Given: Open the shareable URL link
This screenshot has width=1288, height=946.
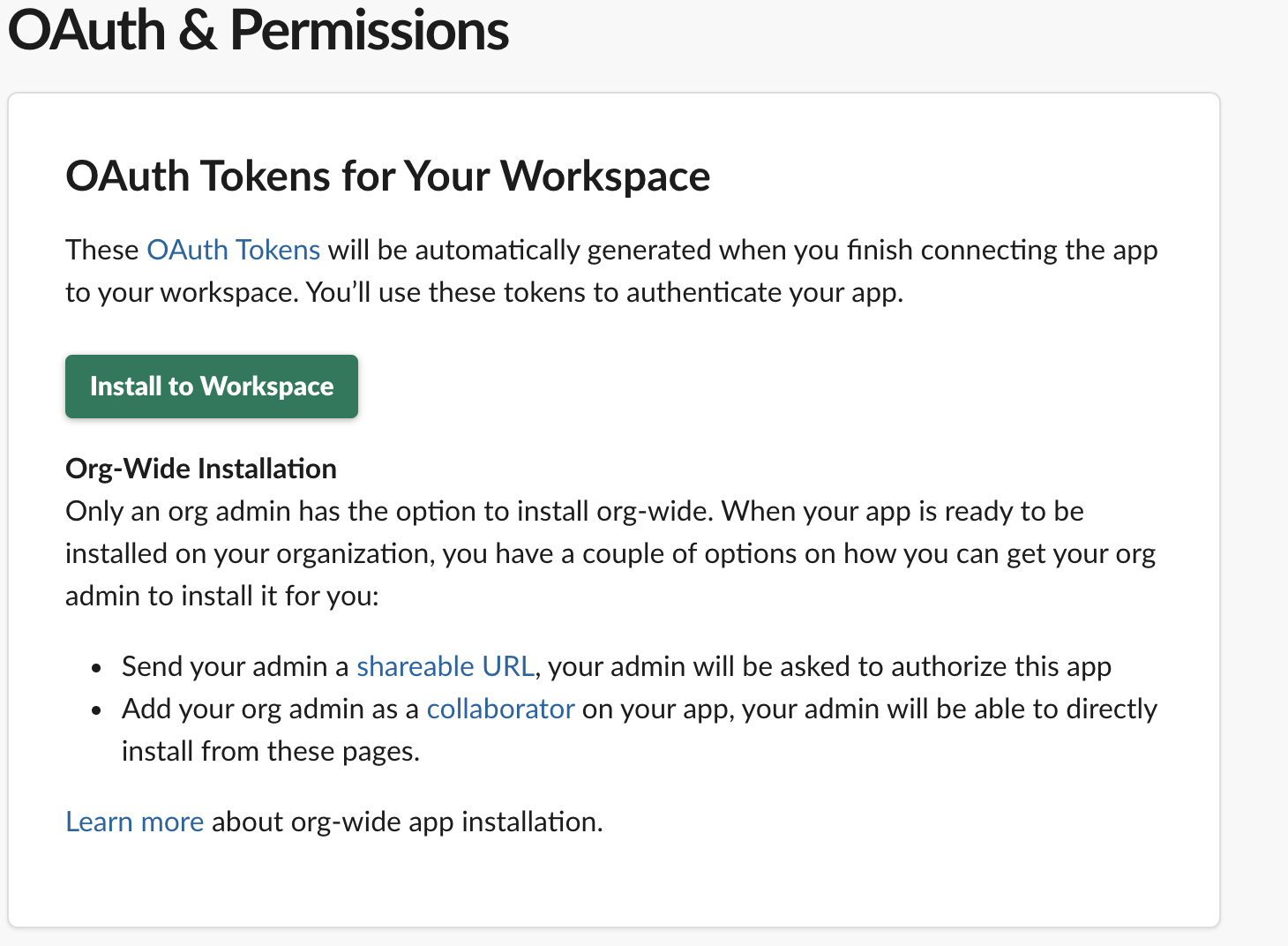Looking at the screenshot, I should tap(446, 666).
